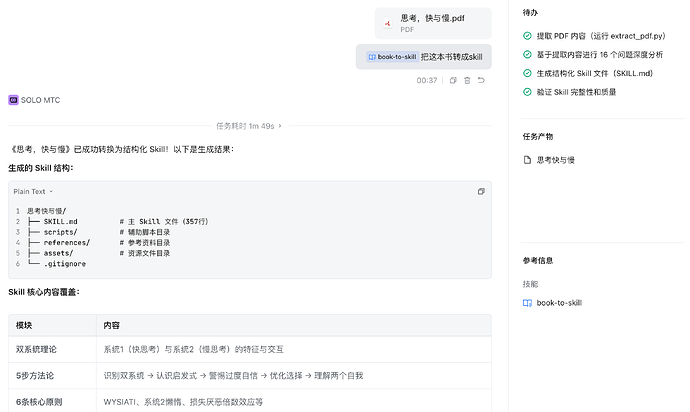Viewport: 690px width, 412px height.
Task: Open the 思考，快与慢.pdf attachment
Action: [433, 23]
